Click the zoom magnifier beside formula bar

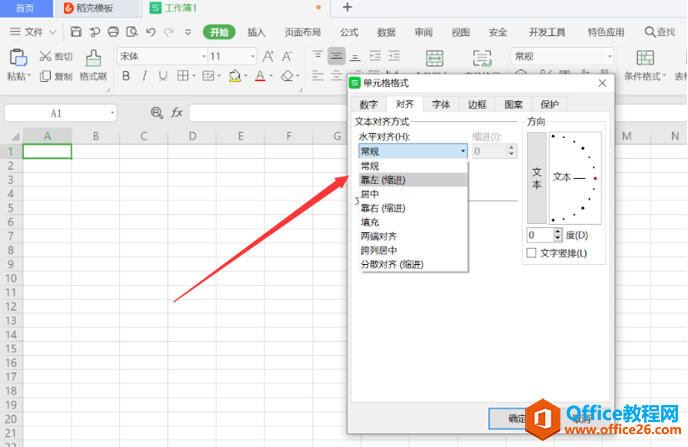tap(157, 113)
